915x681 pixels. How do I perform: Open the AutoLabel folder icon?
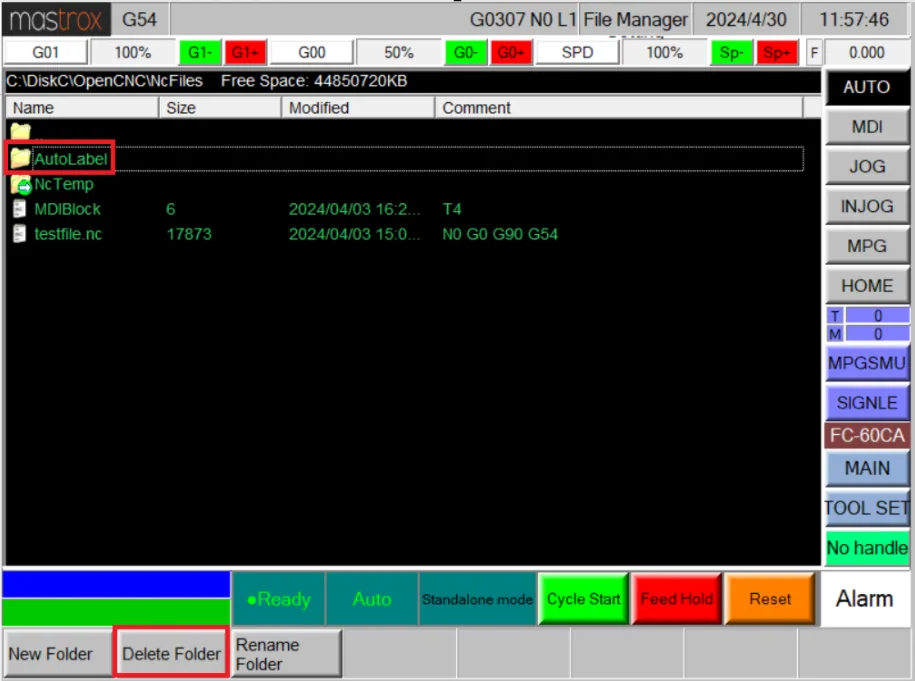(x=20, y=158)
